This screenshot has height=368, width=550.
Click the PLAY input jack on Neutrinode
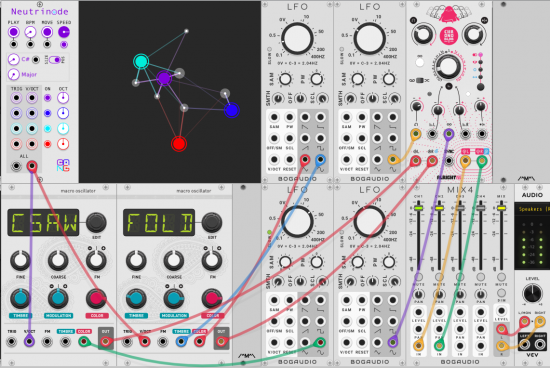(x=13, y=45)
